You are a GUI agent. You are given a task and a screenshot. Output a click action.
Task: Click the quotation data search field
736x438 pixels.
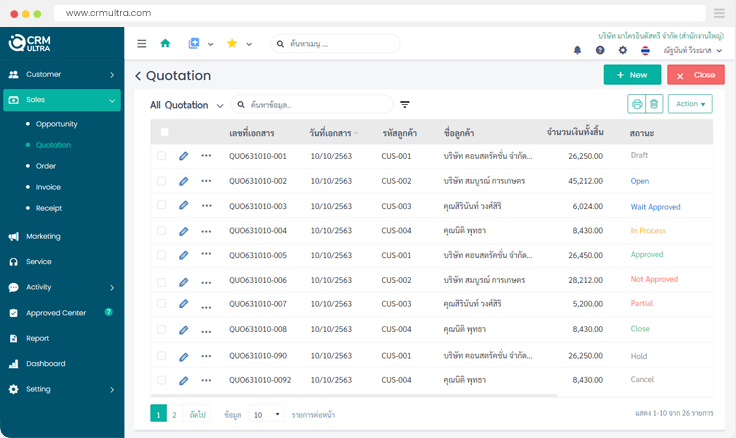tap(312, 104)
